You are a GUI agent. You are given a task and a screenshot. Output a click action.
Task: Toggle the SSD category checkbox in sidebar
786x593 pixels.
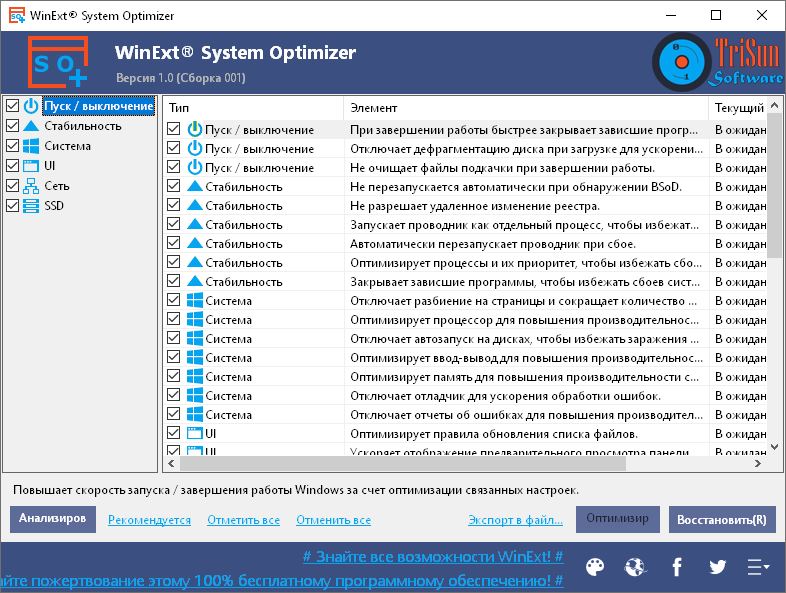pos(13,206)
